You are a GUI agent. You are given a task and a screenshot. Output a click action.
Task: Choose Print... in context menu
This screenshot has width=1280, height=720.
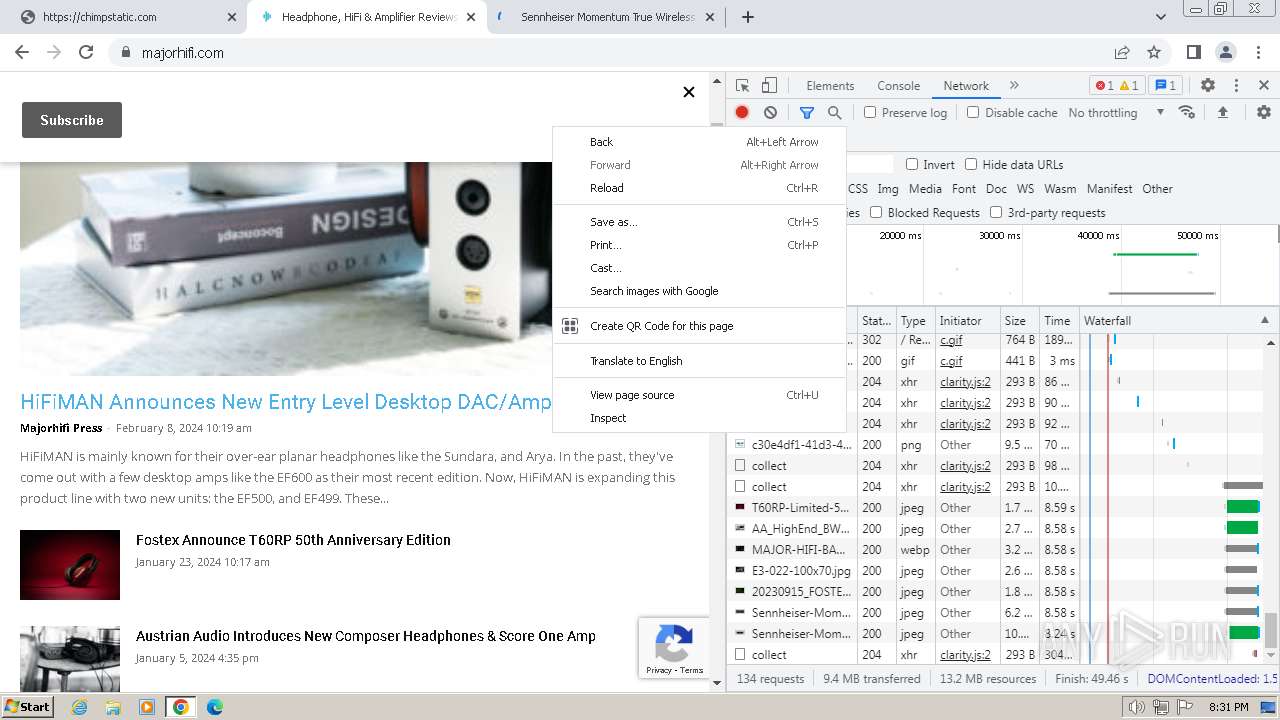click(x=700, y=245)
